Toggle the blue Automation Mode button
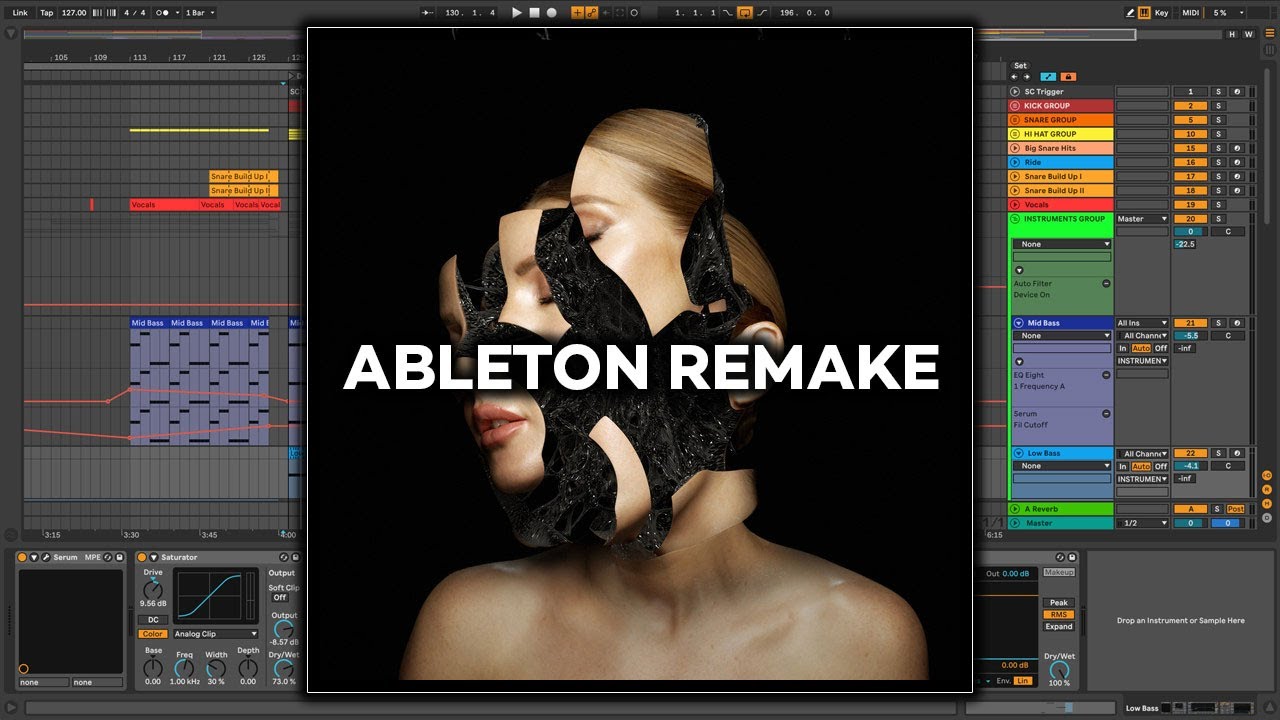This screenshot has height=720, width=1280. [x=1048, y=77]
